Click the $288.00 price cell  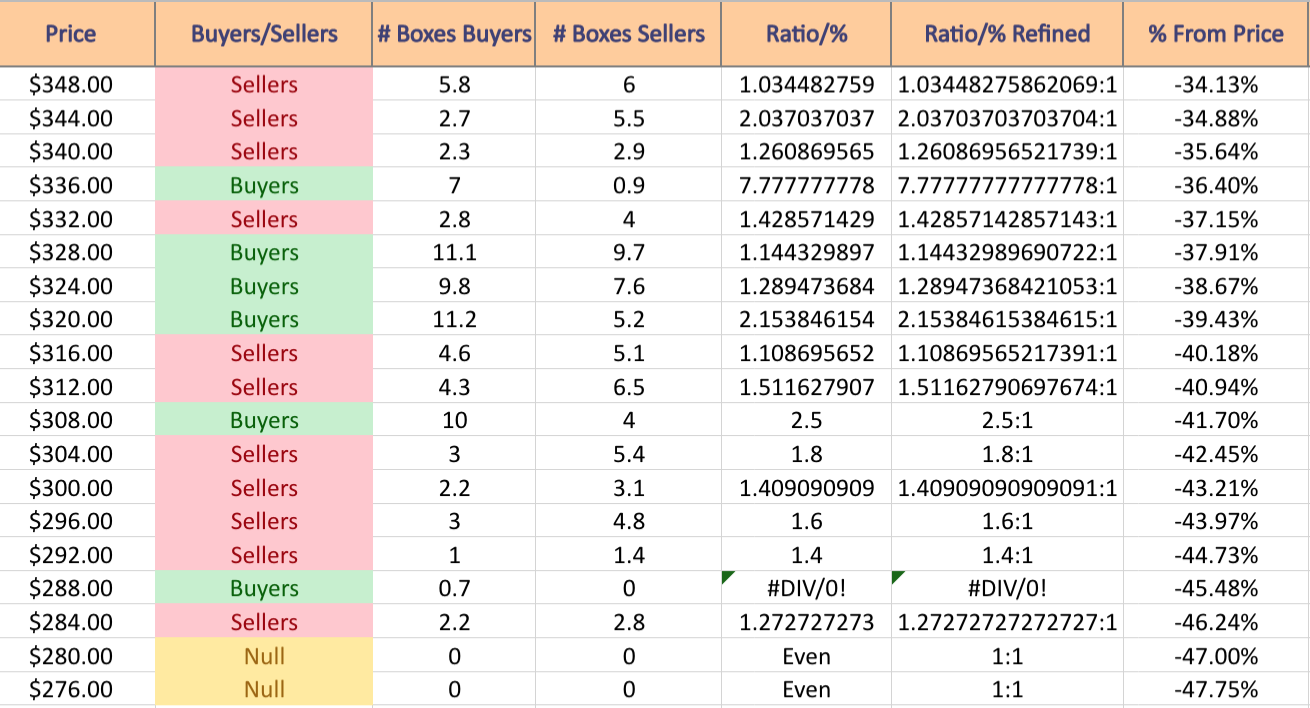point(77,588)
